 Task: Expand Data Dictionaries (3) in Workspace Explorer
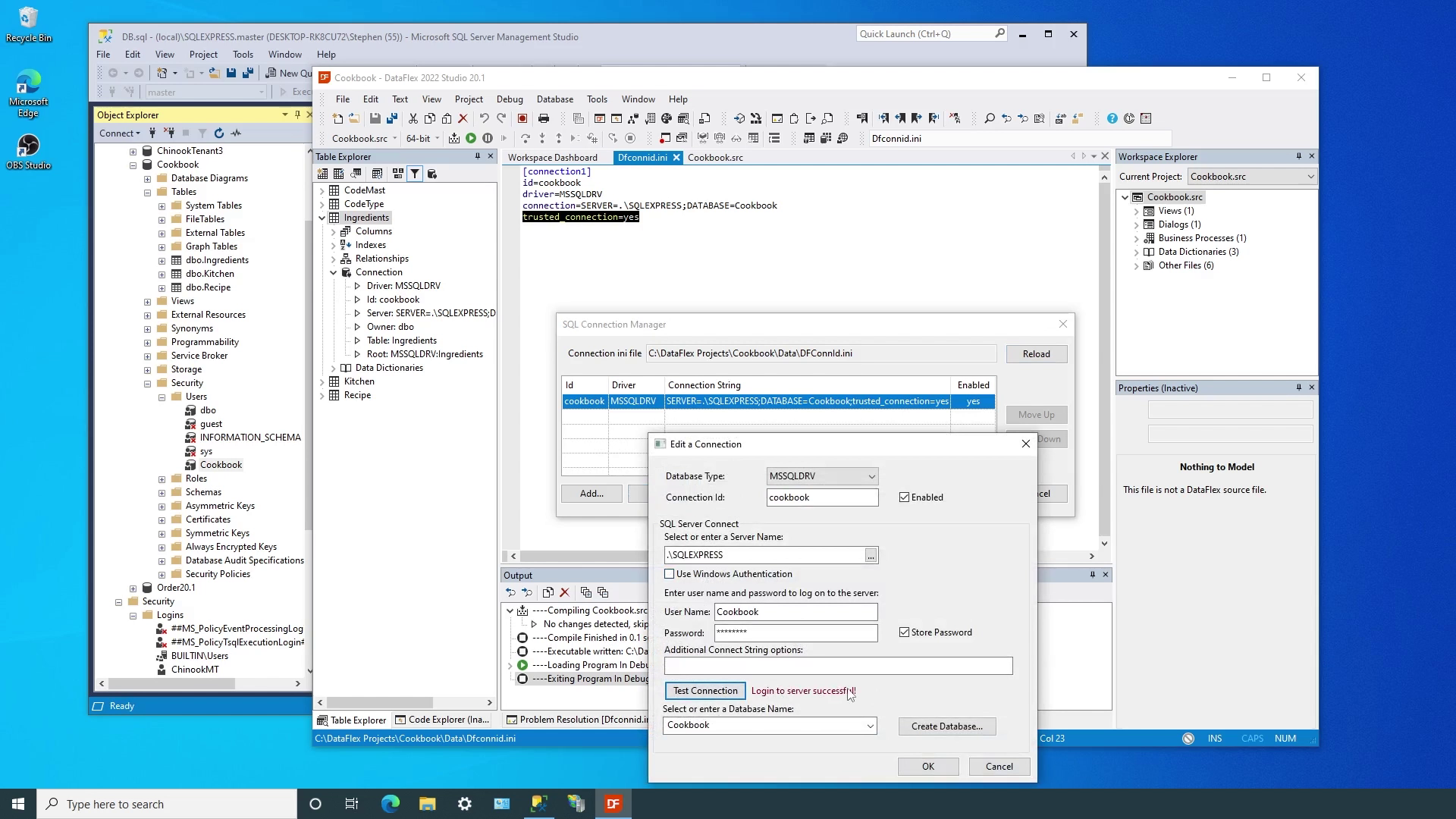pyautogui.click(x=1136, y=252)
